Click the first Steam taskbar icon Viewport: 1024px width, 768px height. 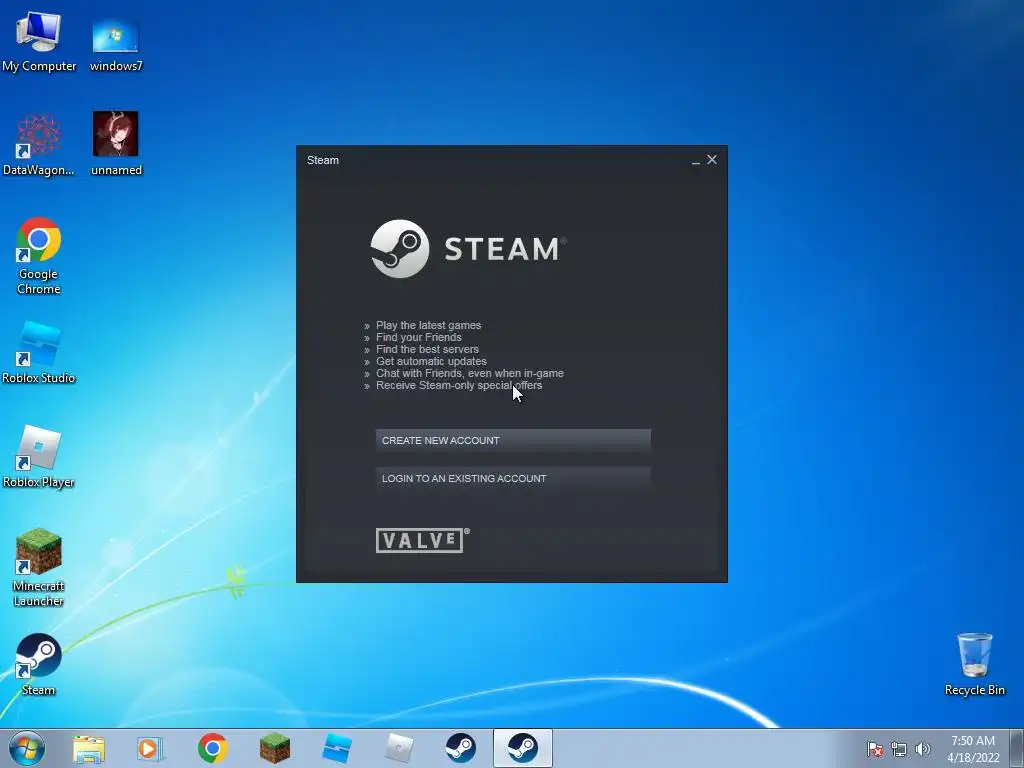tap(461, 748)
